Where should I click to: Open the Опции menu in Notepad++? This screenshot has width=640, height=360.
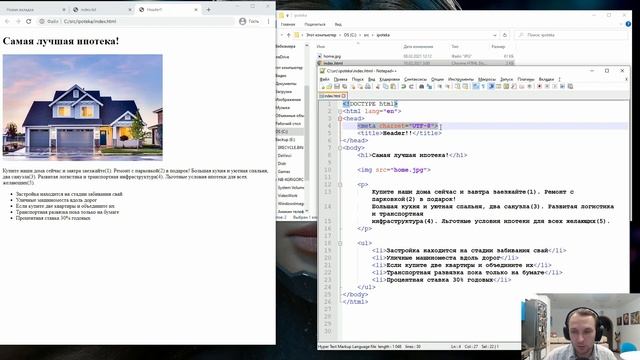(x=437, y=79)
